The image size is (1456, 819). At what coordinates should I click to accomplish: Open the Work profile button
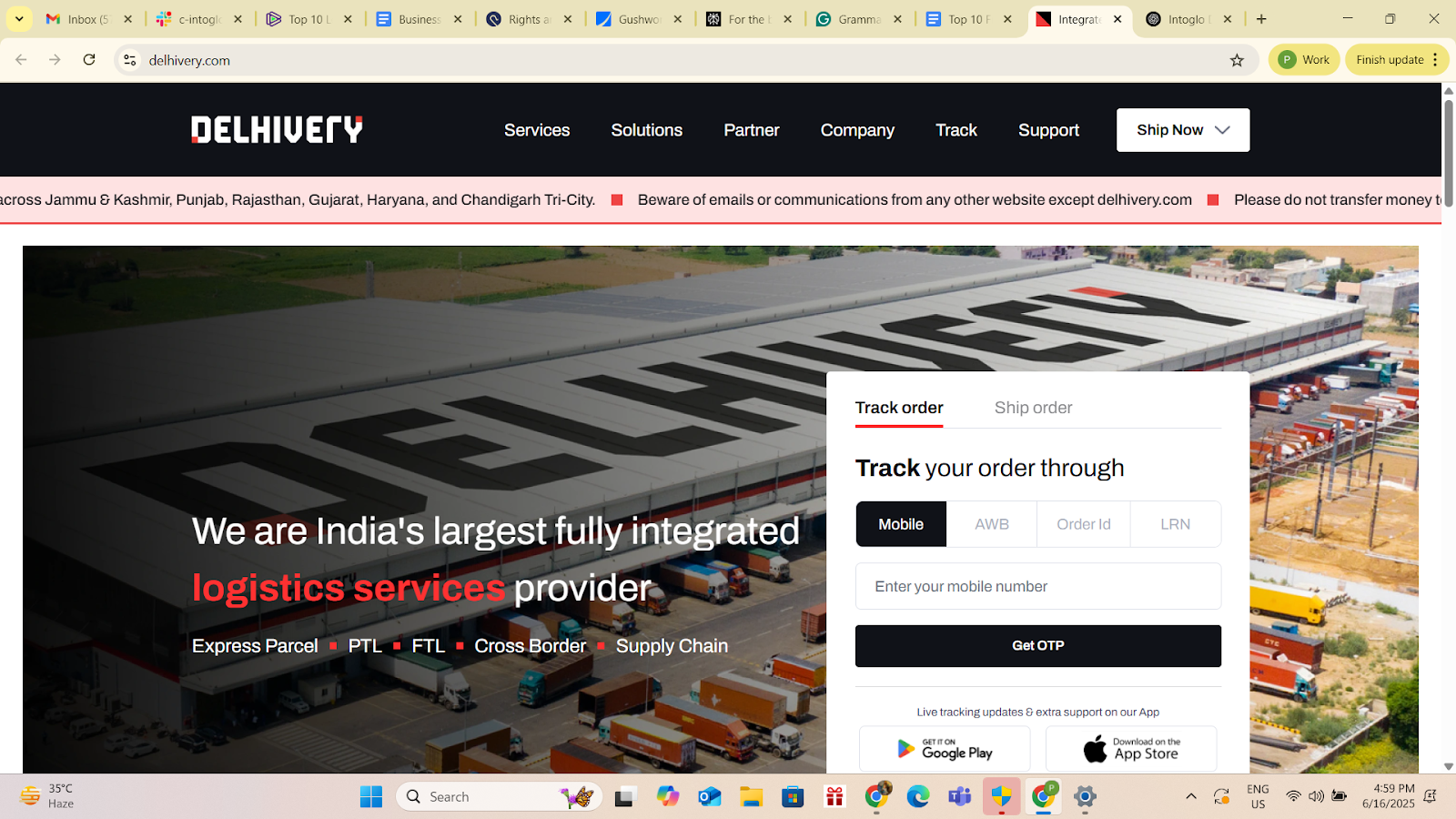[1304, 60]
